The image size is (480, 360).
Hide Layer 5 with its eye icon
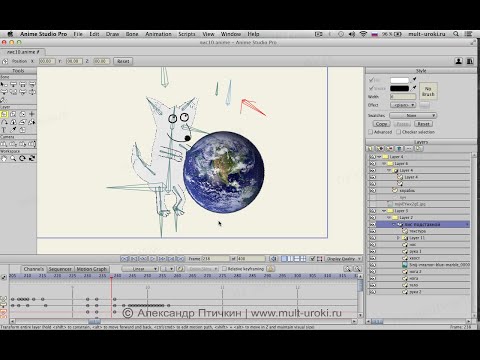coord(373,211)
